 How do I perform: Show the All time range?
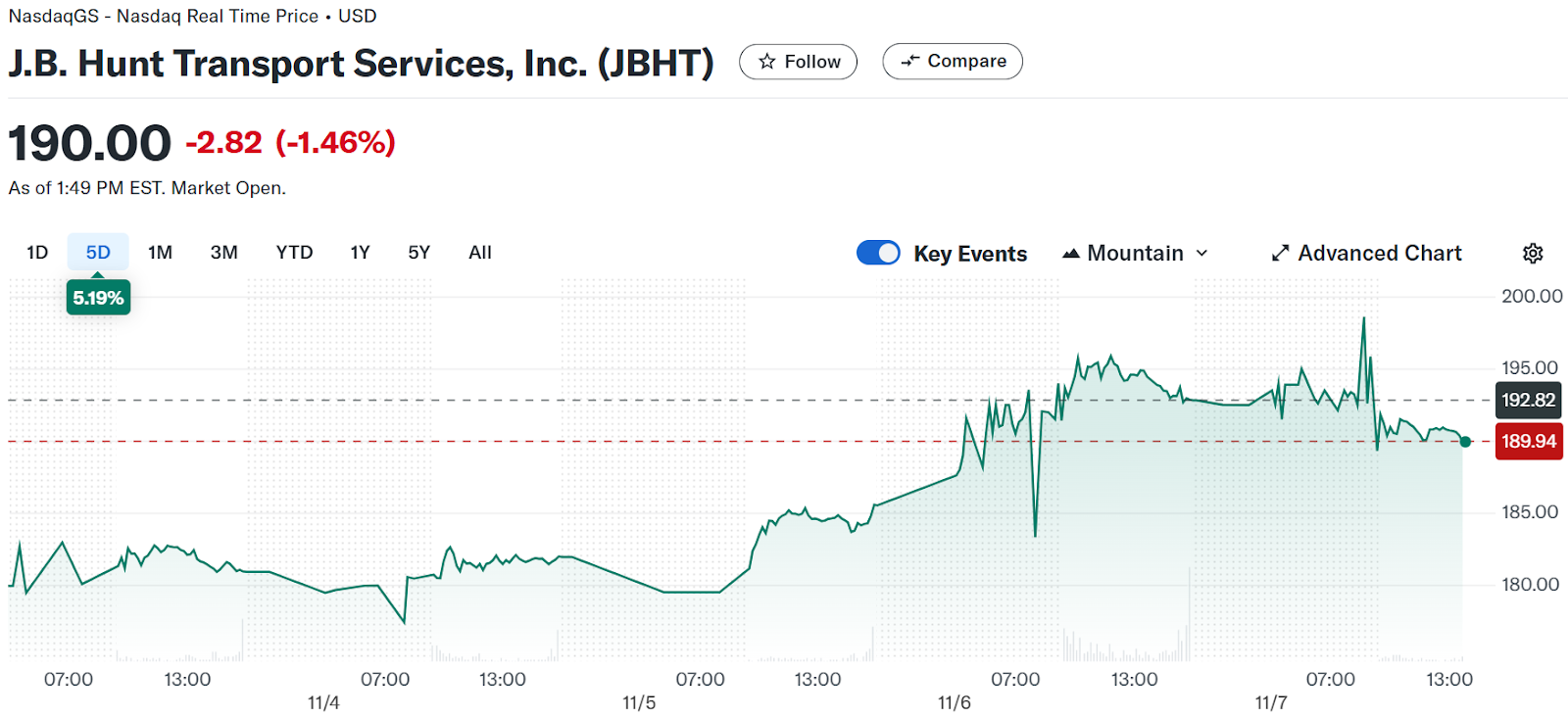click(x=480, y=253)
